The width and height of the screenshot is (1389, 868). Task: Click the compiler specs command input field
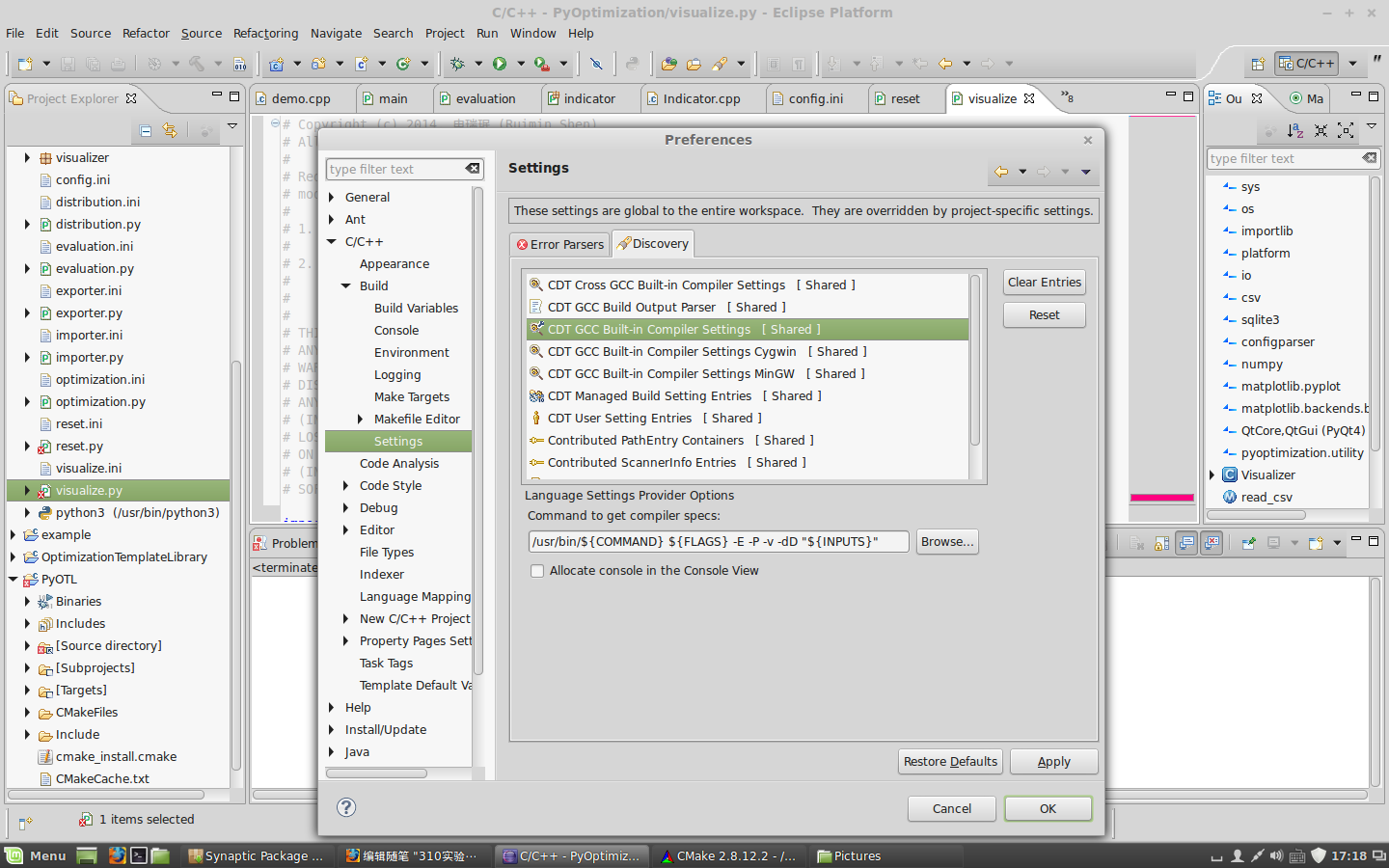pos(719,541)
